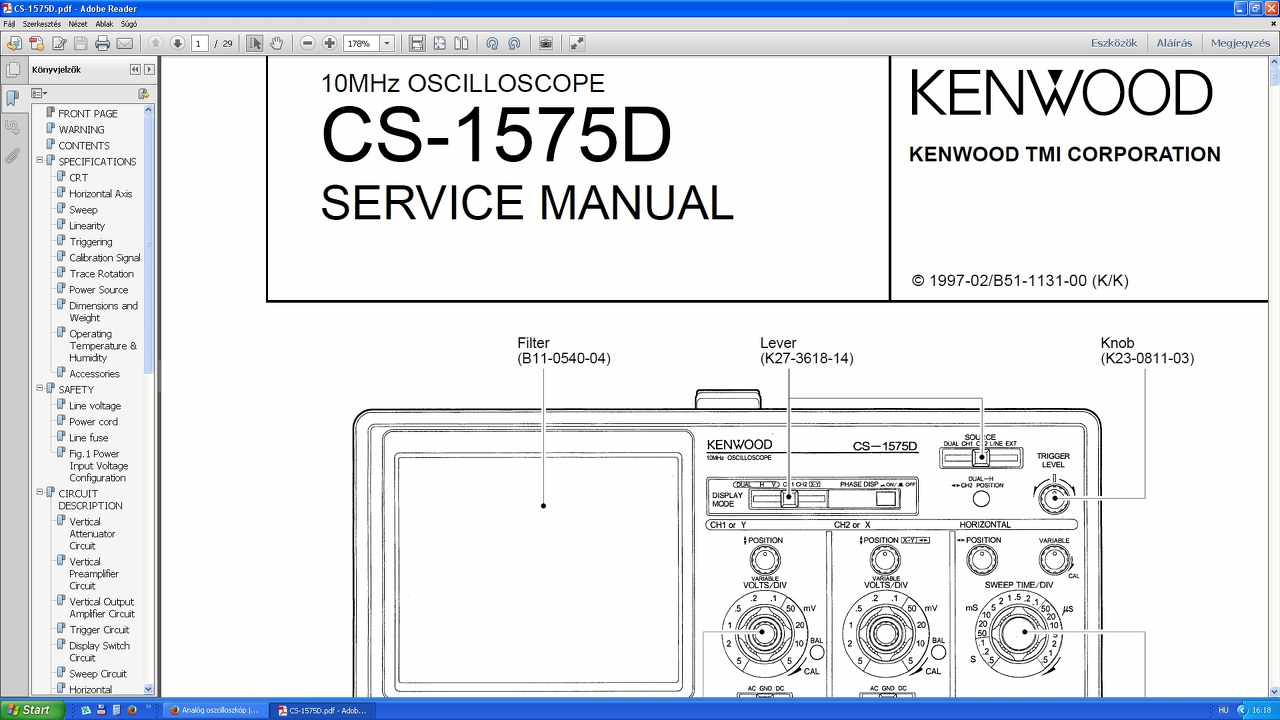Viewport: 1280px width, 720px height.
Task: Click the two-page view icon
Action: tap(461, 43)
